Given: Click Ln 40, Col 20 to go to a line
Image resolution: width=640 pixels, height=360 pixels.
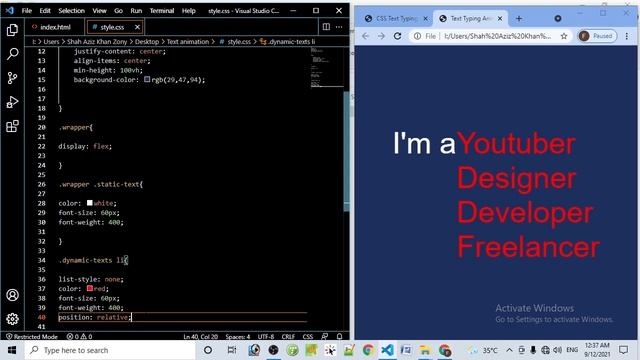Looking at the screenshot, I should coord(200,337).
